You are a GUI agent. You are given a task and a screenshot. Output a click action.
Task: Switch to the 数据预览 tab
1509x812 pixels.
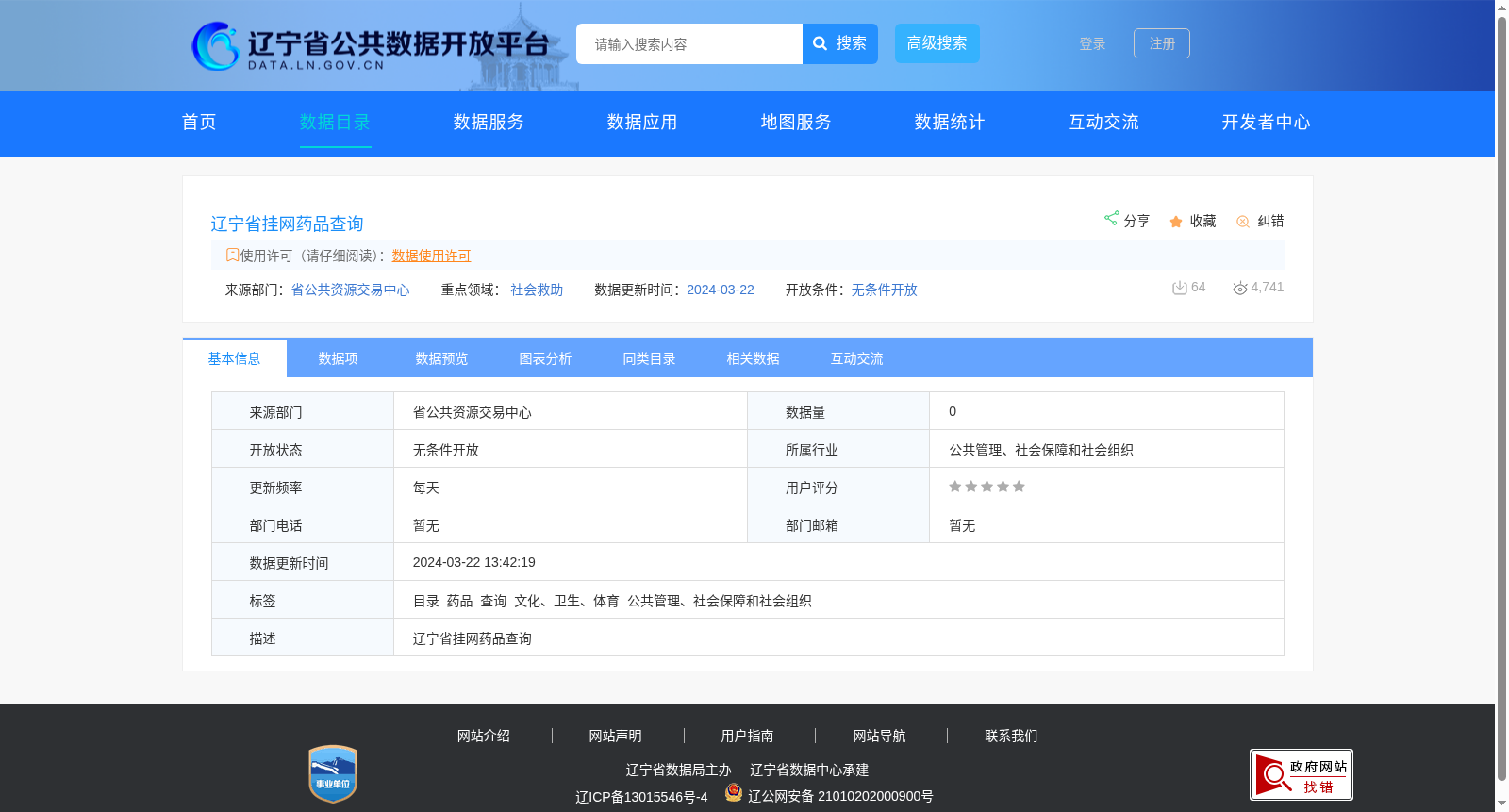[442, 358]
